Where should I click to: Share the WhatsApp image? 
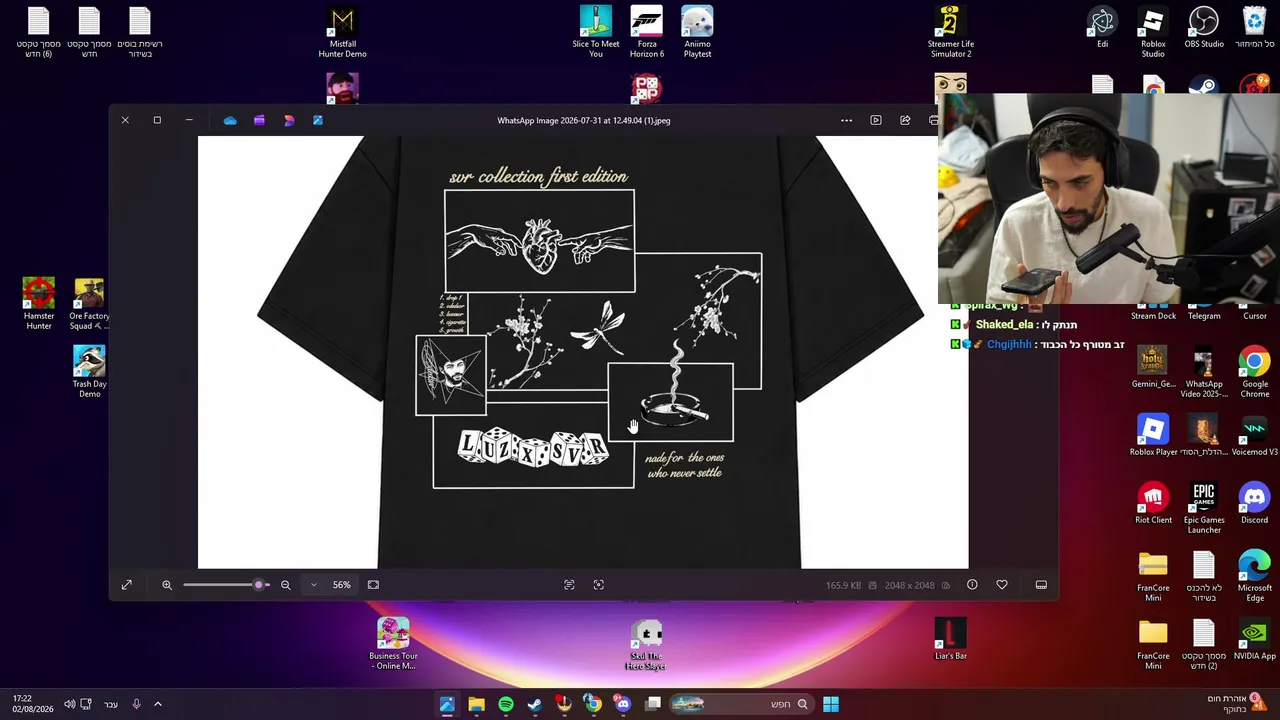905,120
